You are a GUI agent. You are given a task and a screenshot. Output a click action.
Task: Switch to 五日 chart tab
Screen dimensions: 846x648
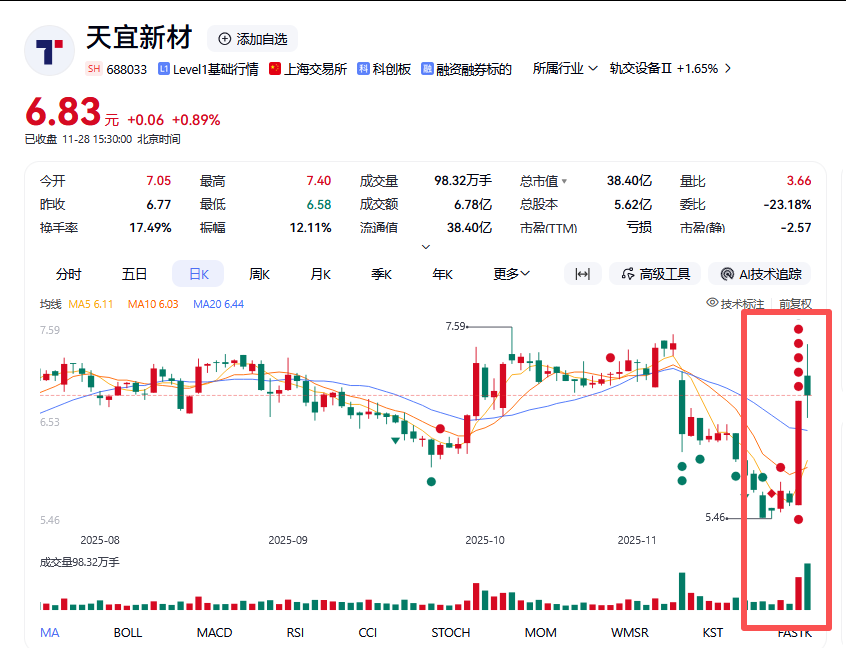point(134,274)
